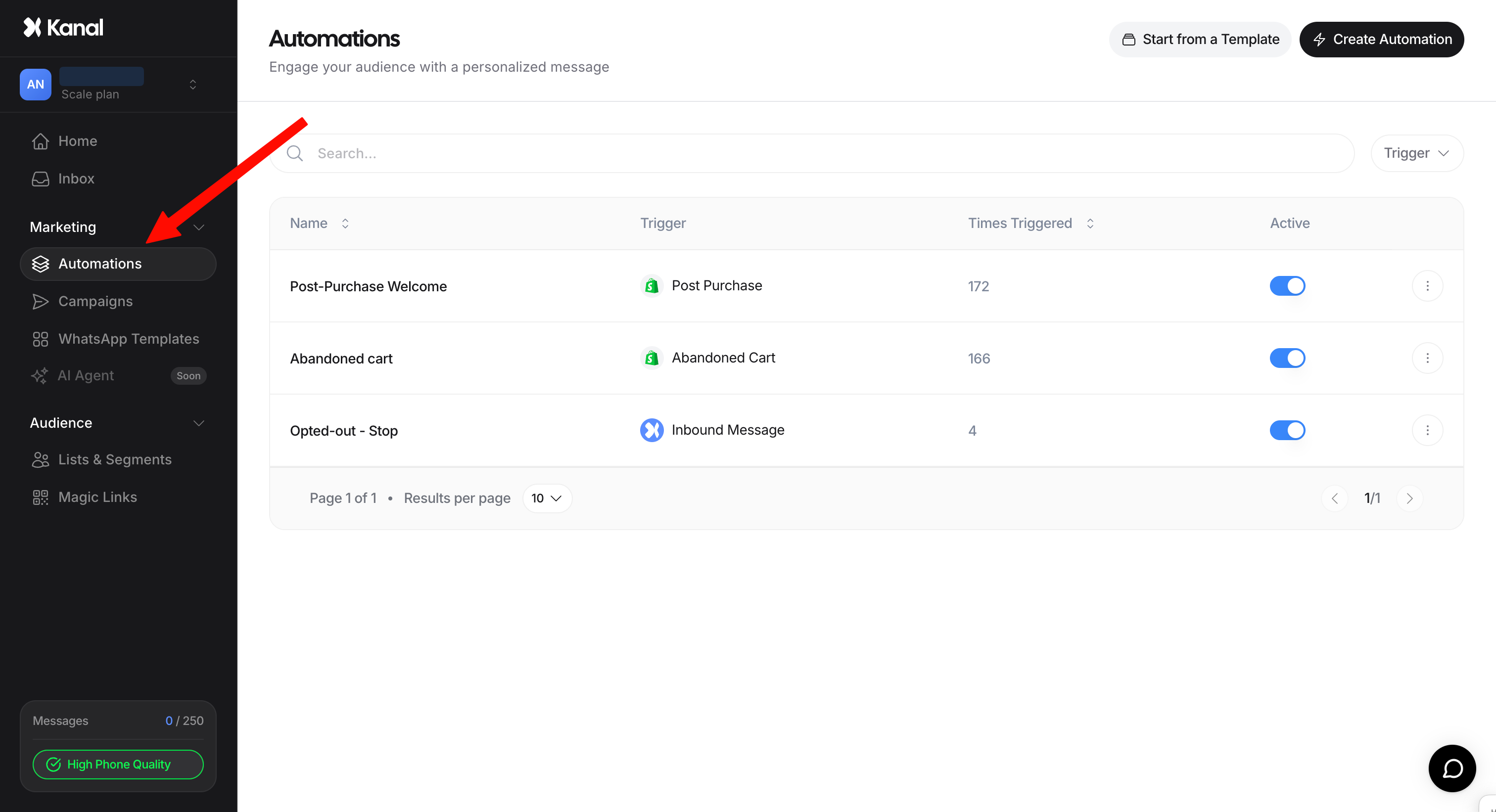Click the automations search field
Screen dimensions: 1496x812
click(813, 153)
